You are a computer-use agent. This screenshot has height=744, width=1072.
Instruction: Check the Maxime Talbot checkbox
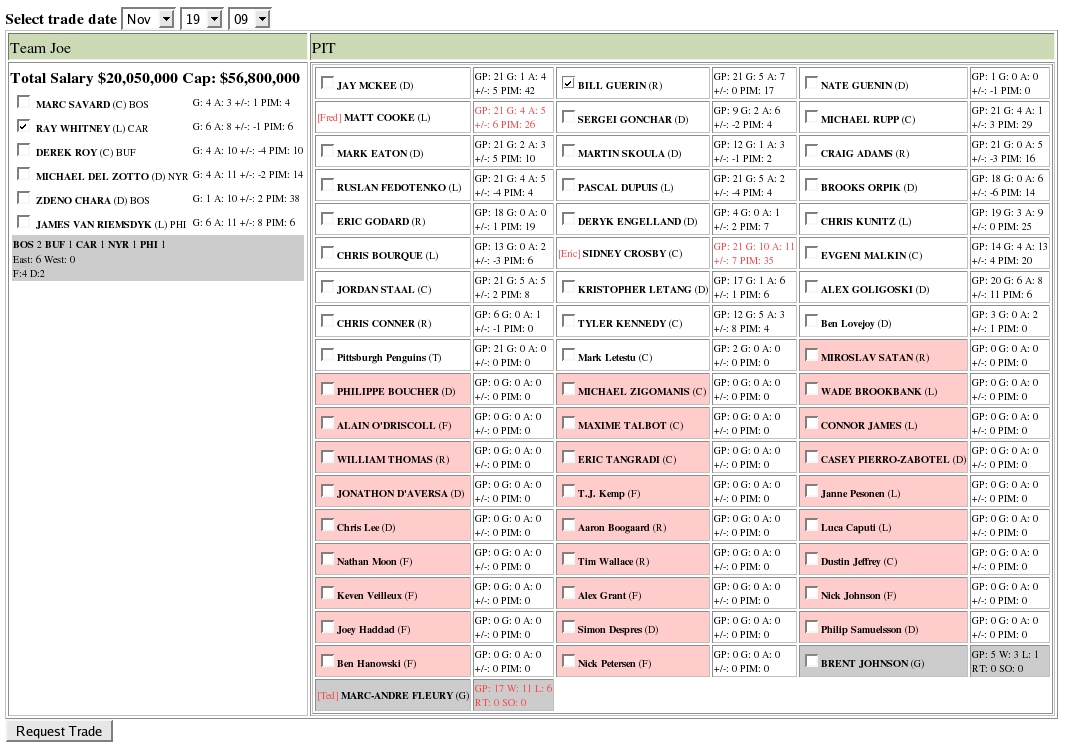tap(568, 423)
